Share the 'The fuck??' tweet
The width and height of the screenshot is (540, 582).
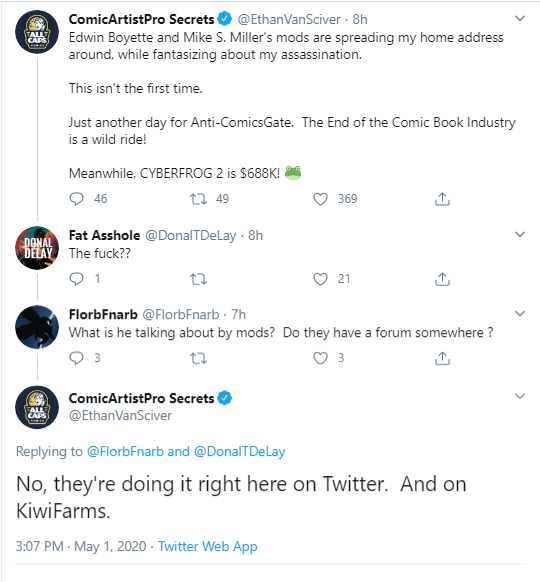(442, 279)
